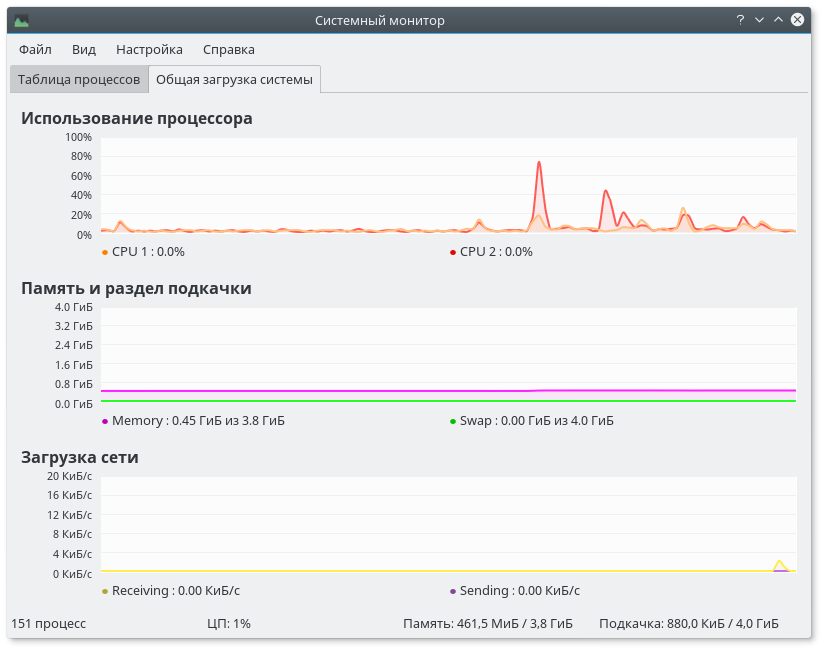Click the System Monitor app icon in title bar
Viewport: 824px width, 651px height.
pyautogui.click(x=22, y=20)
